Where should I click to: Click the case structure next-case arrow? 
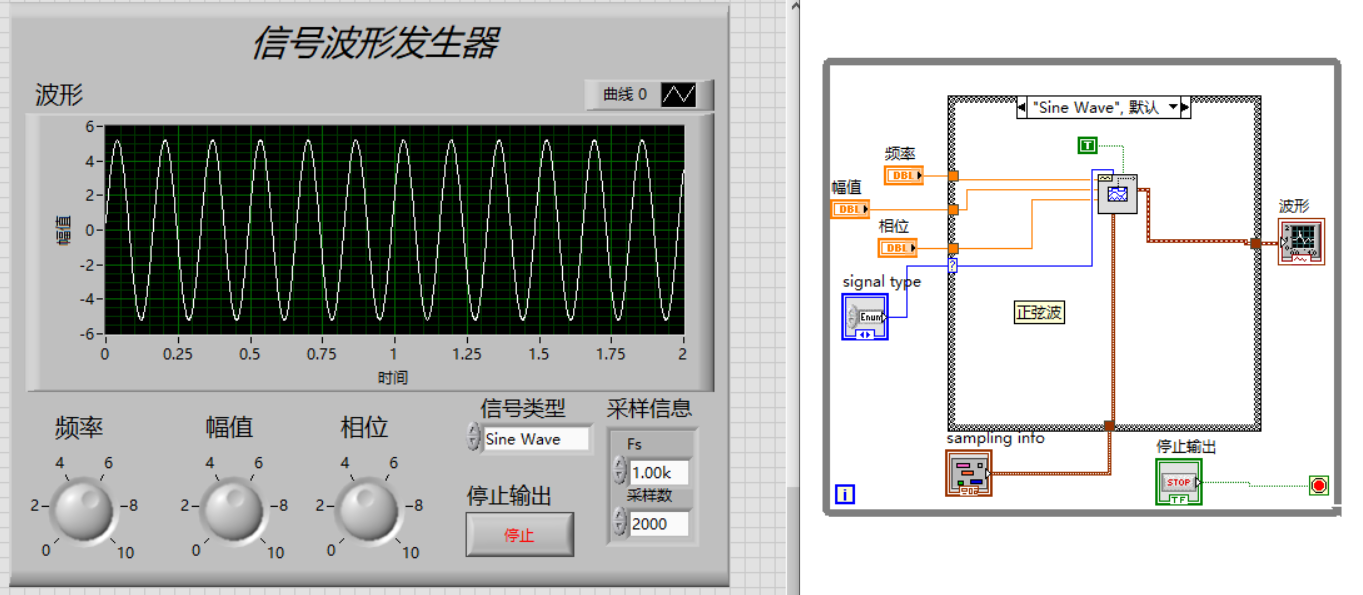1186,107
